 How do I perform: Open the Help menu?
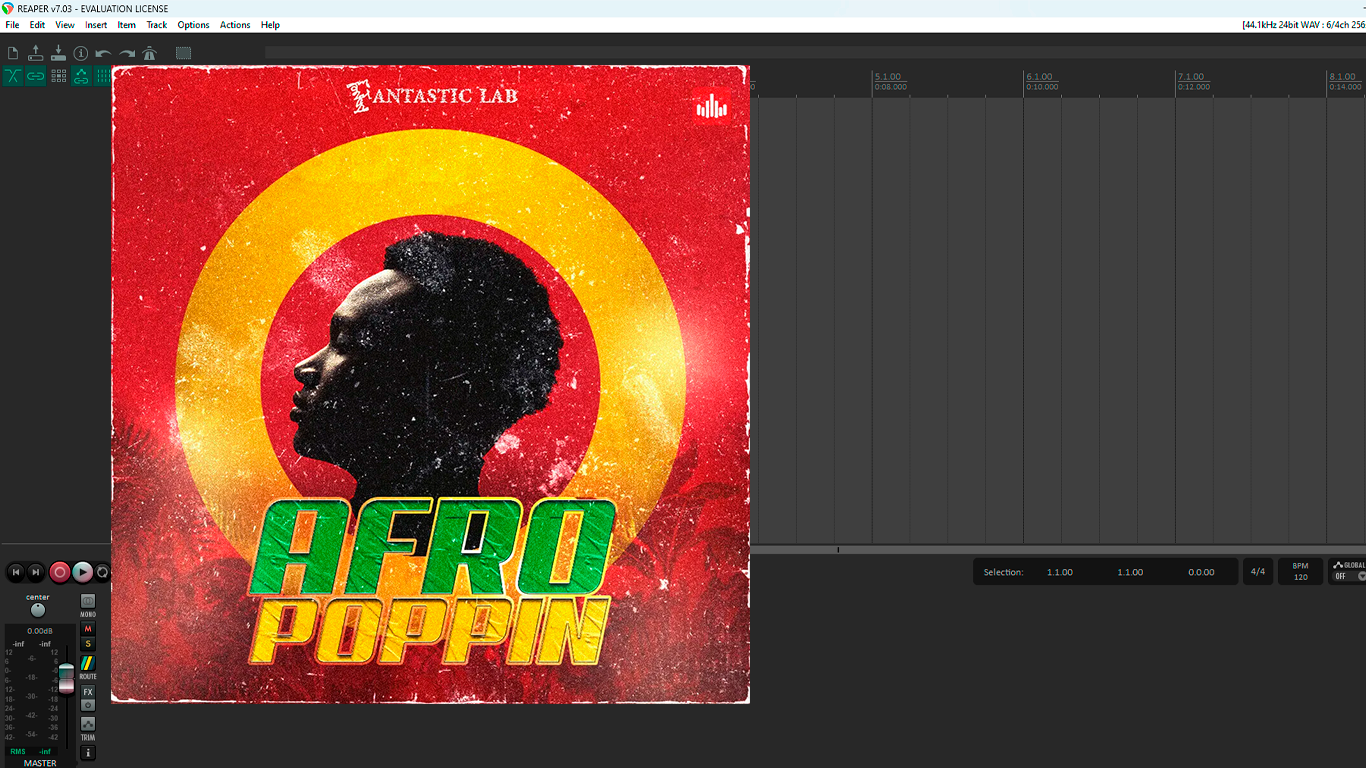click(x=270, y=25)
